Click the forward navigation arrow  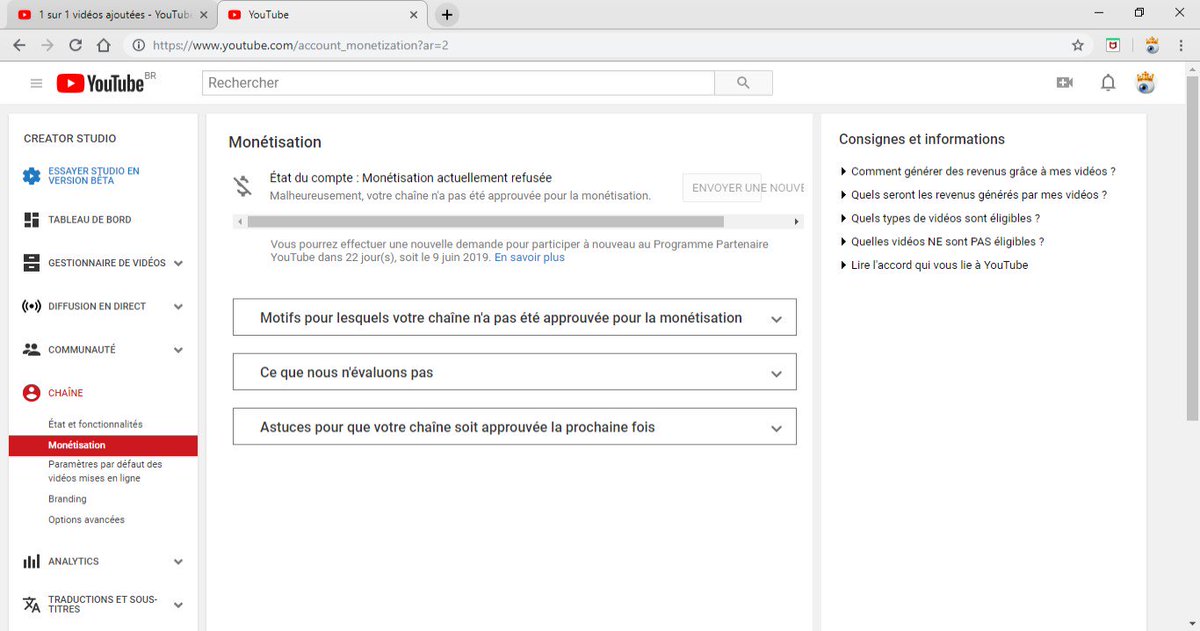pos(47,45)
